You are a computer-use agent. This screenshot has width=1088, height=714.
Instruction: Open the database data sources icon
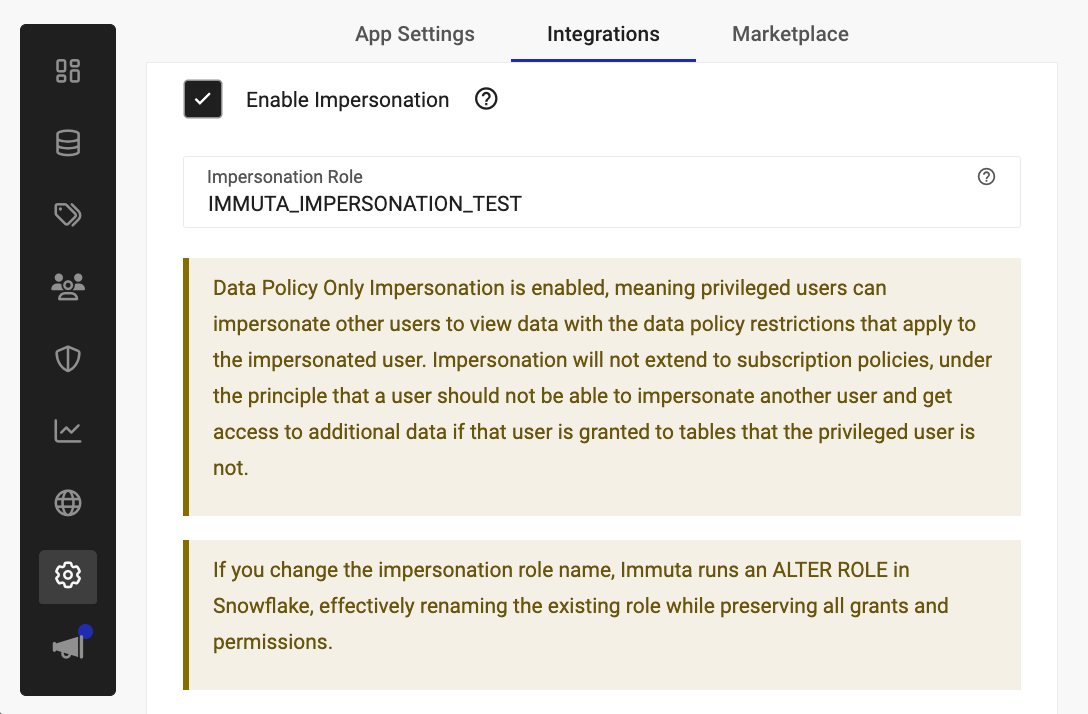coord(68,143)
